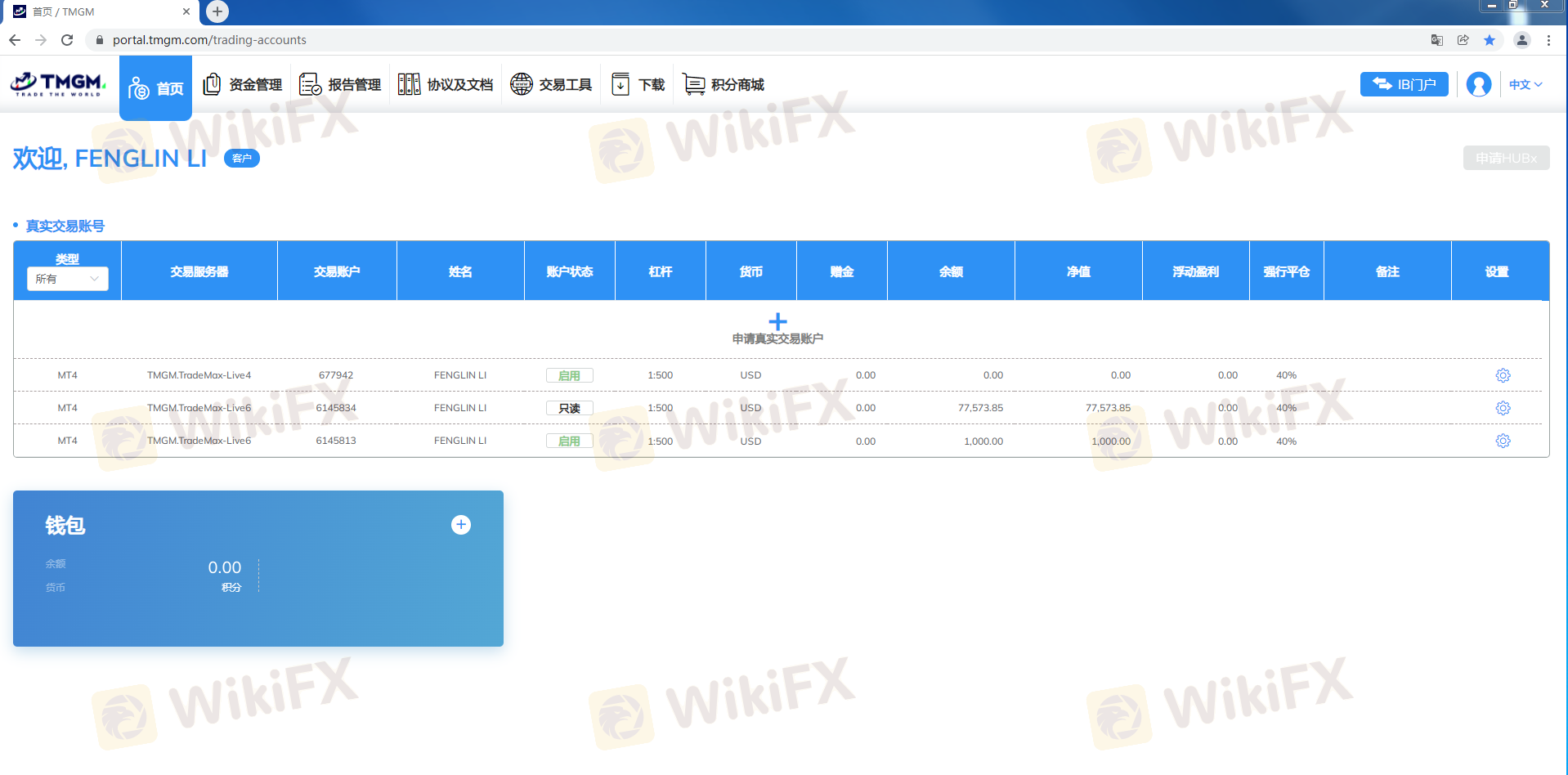
Task: Click balance value 77,573.85 in 余额 column
Action: click(x=980, y=408)
